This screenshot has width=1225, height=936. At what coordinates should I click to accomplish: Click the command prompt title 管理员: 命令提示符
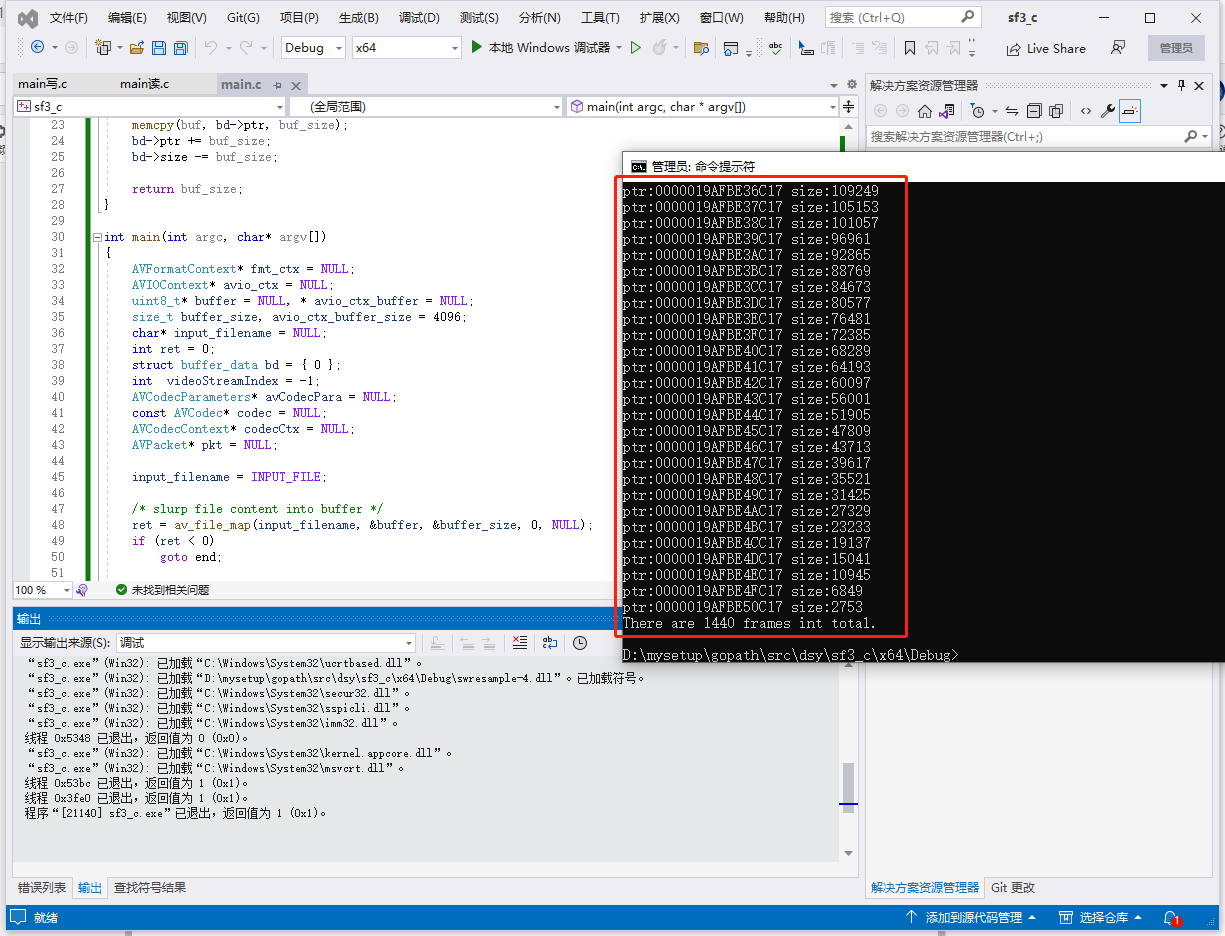click(x=703, y=167)
